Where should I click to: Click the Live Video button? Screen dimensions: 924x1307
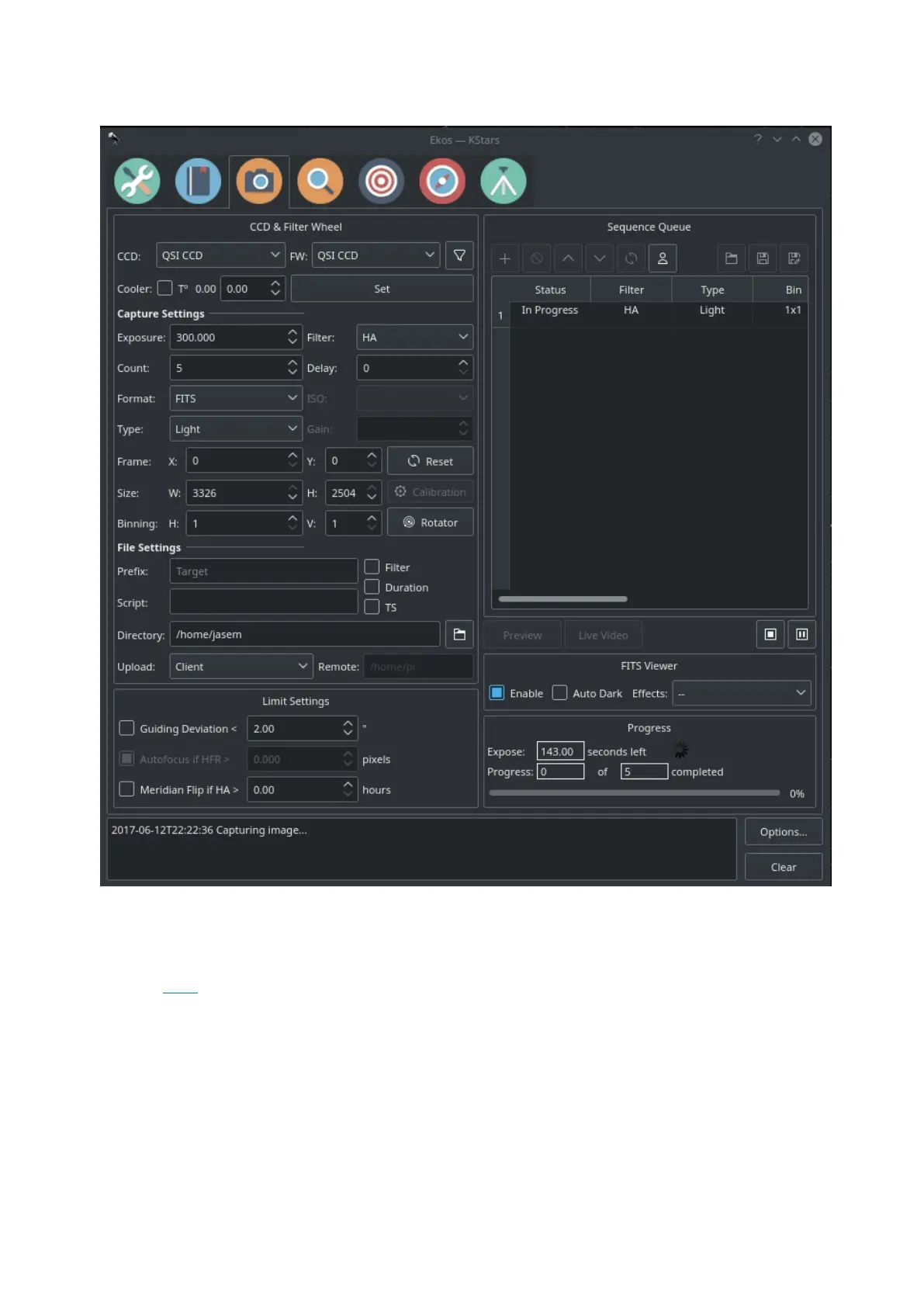(603, 635)
